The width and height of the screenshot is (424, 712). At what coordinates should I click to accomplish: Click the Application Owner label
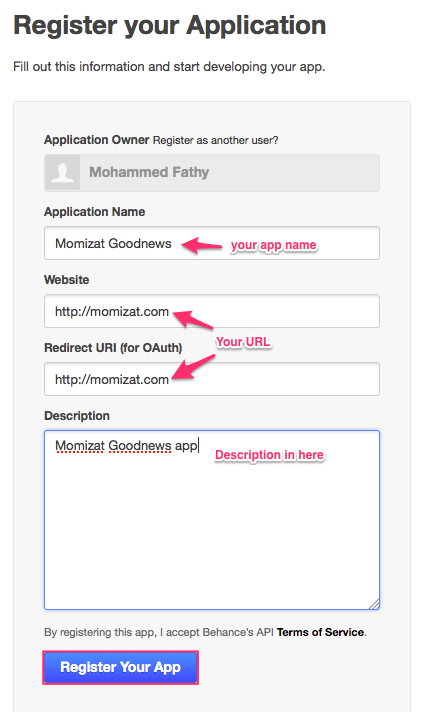97,140
